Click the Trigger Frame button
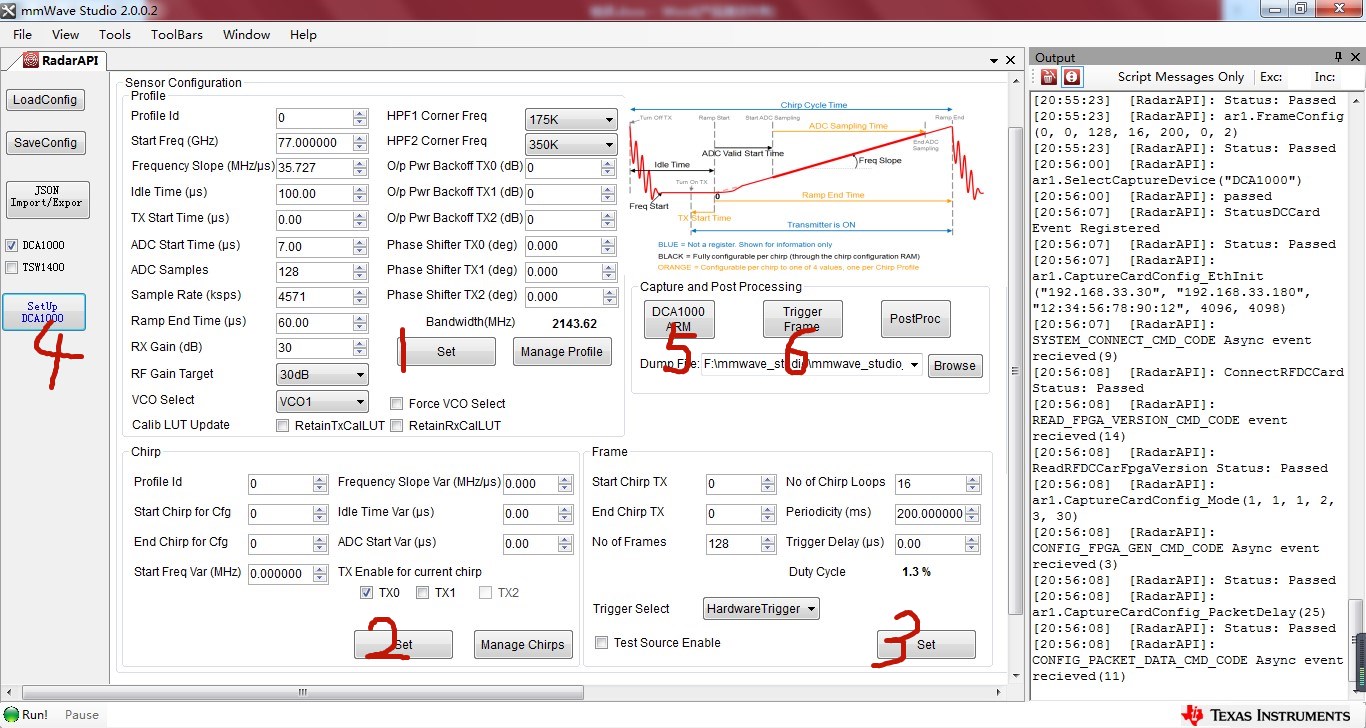The height and width of the screenshot is (728, 1366). point(802,319)
